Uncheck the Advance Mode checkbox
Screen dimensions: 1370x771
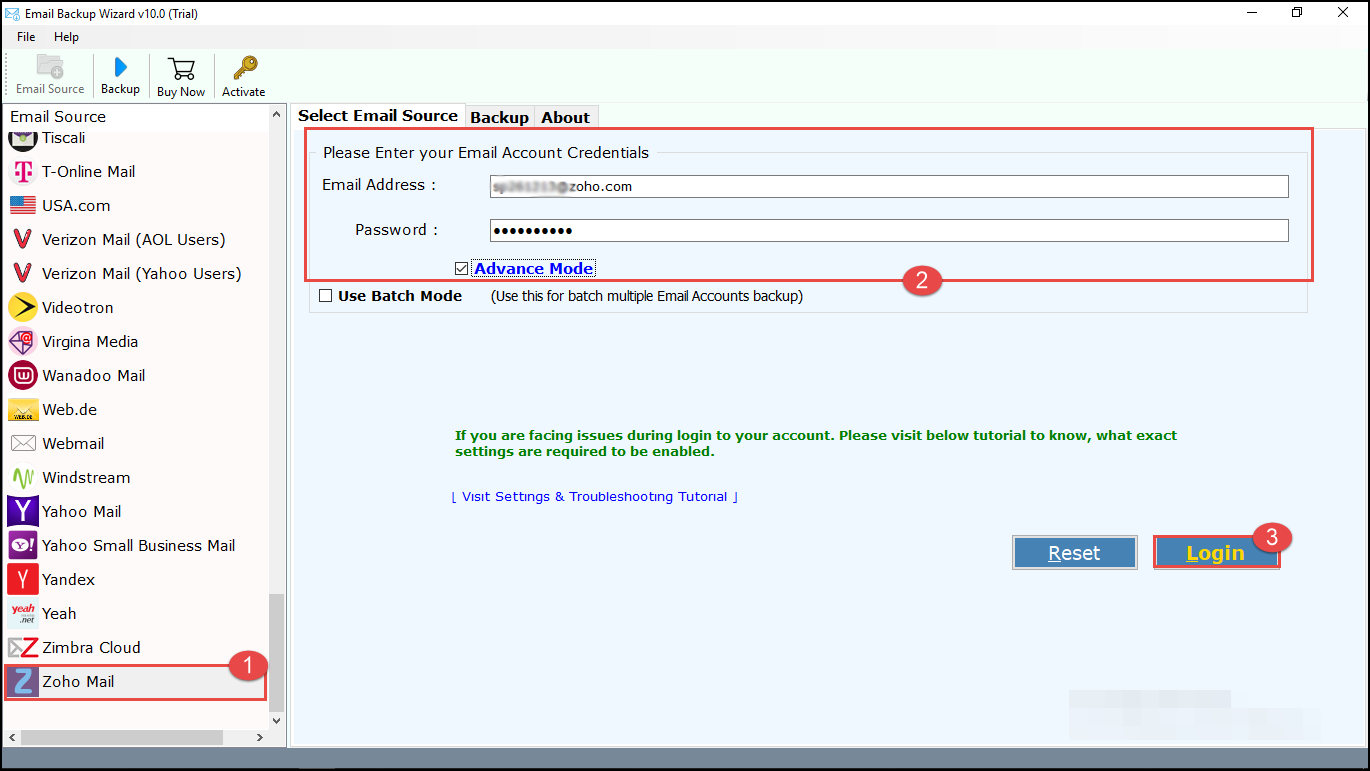pyautogui.click(x=461, y=269)
